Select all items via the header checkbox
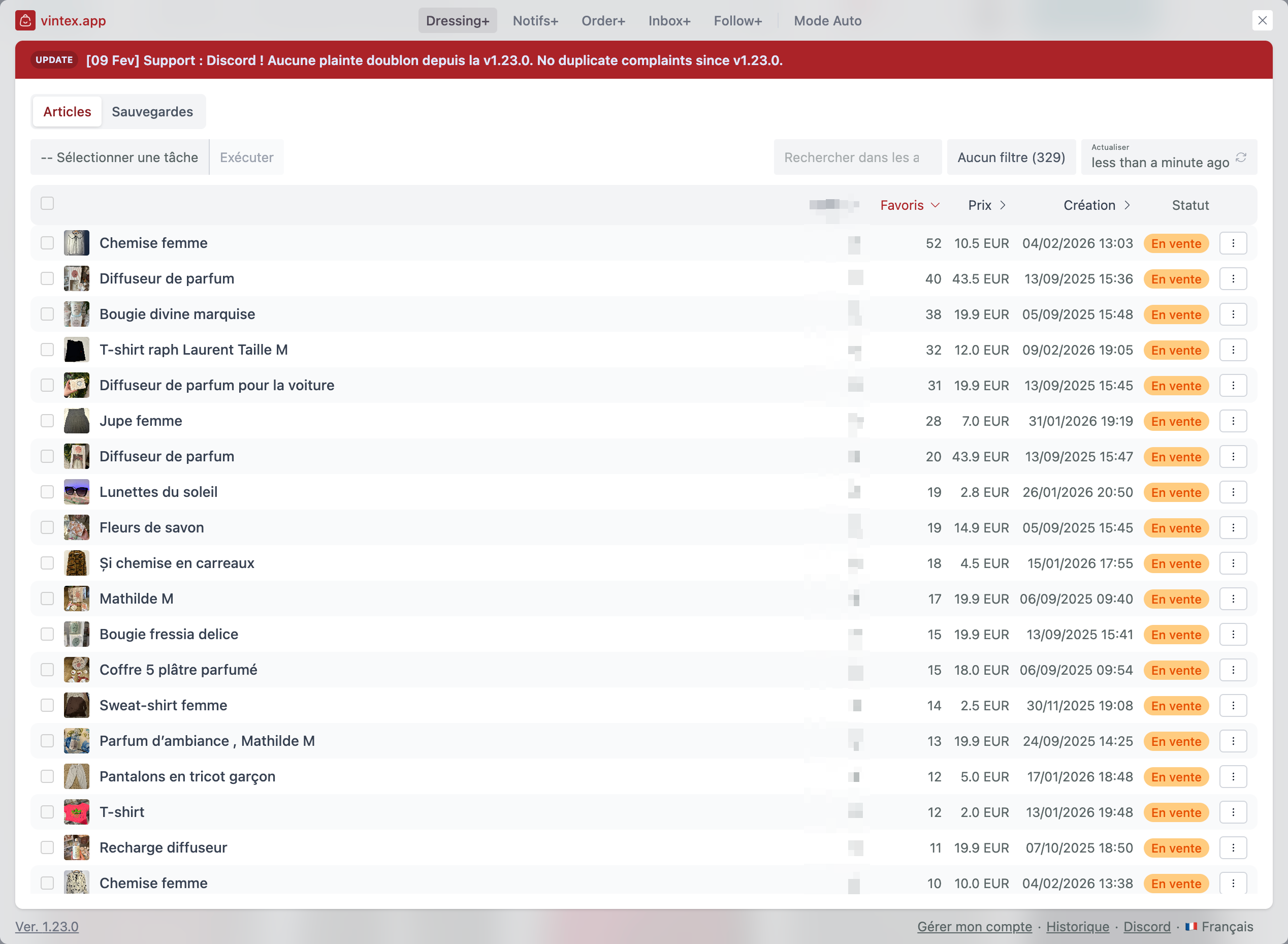 (47, 203)
